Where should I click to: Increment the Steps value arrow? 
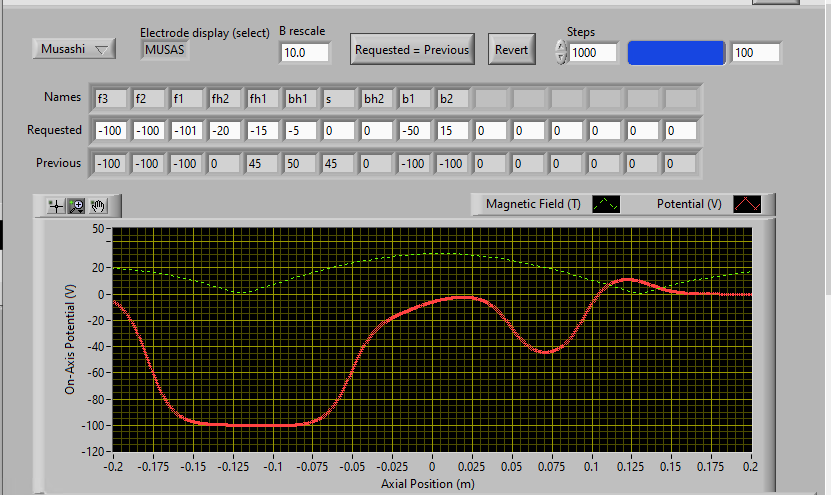561,47
